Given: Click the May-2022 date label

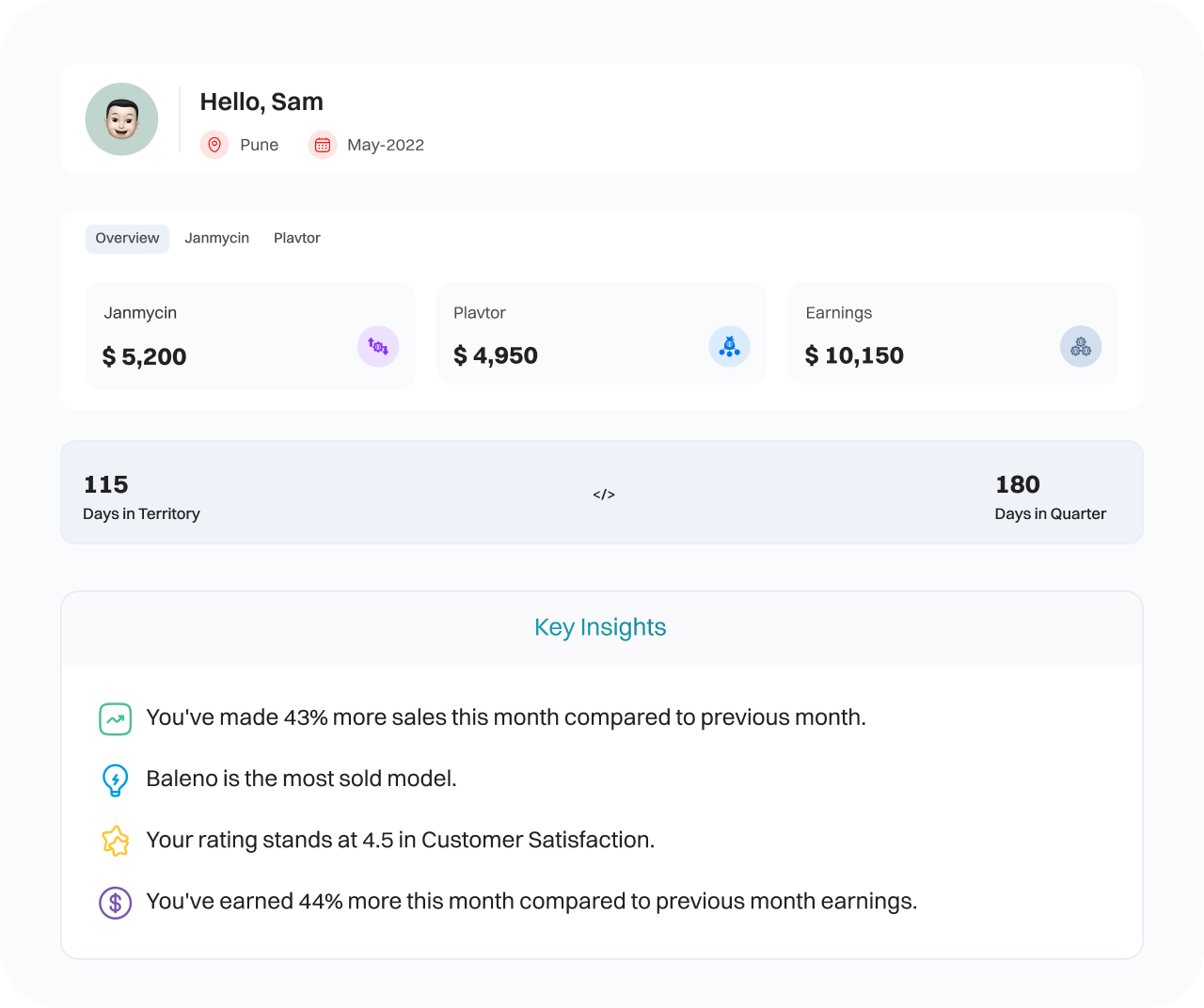Looking at the screenshot, I should point(386,145).
